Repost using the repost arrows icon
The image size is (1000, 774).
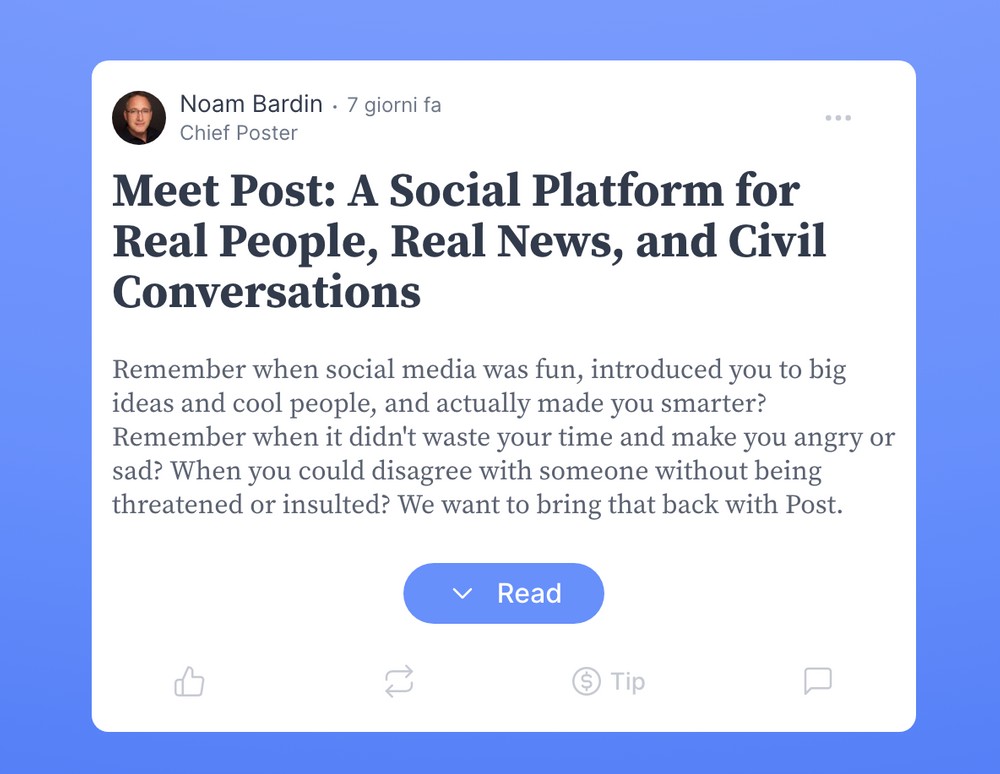[x=399, y=682]
